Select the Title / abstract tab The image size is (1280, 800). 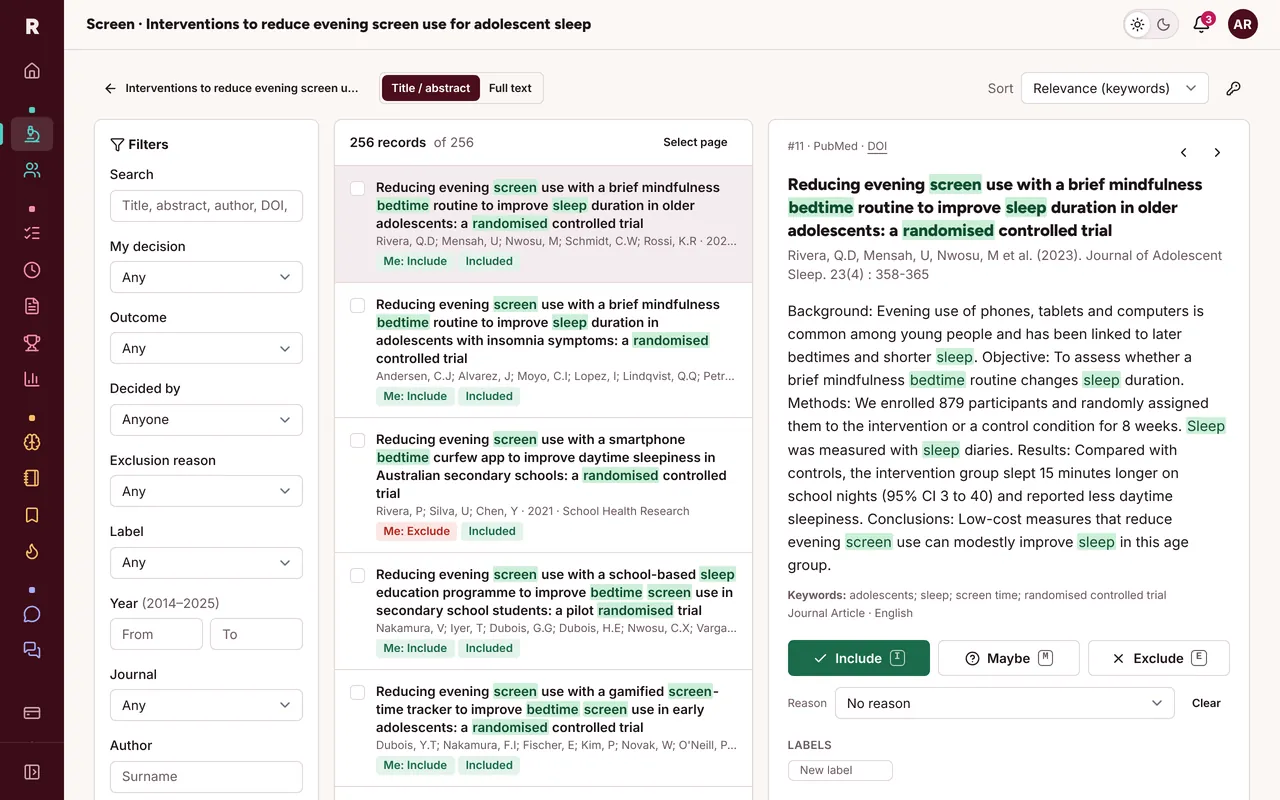tap(431, 88)
